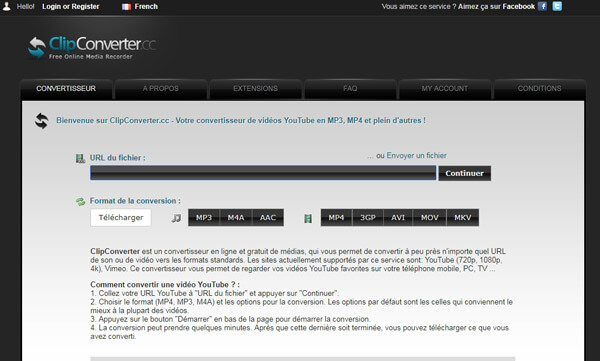The height and width of the screenshot is (361, 600).
Task: Choose the M4A audio format
Action: click(x=236, y=217)
